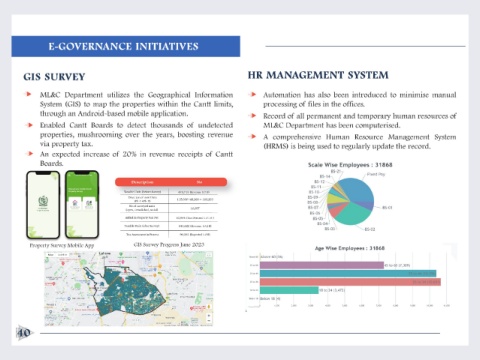Select the HR MANAGEMENT SYSTEM heading
The height and width of the screenshot is (360, 480).
(318, 75)
